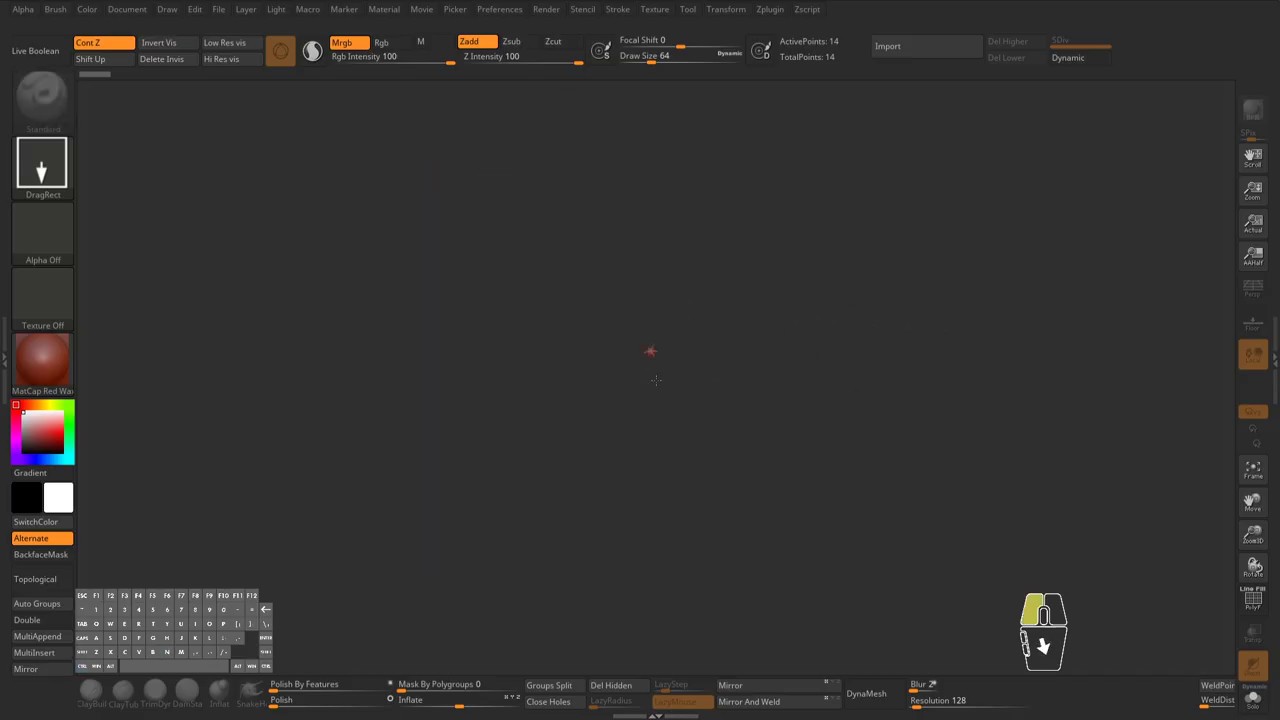Enable the Rgb mode
The image size is (1280, 720).
point(381,43)
